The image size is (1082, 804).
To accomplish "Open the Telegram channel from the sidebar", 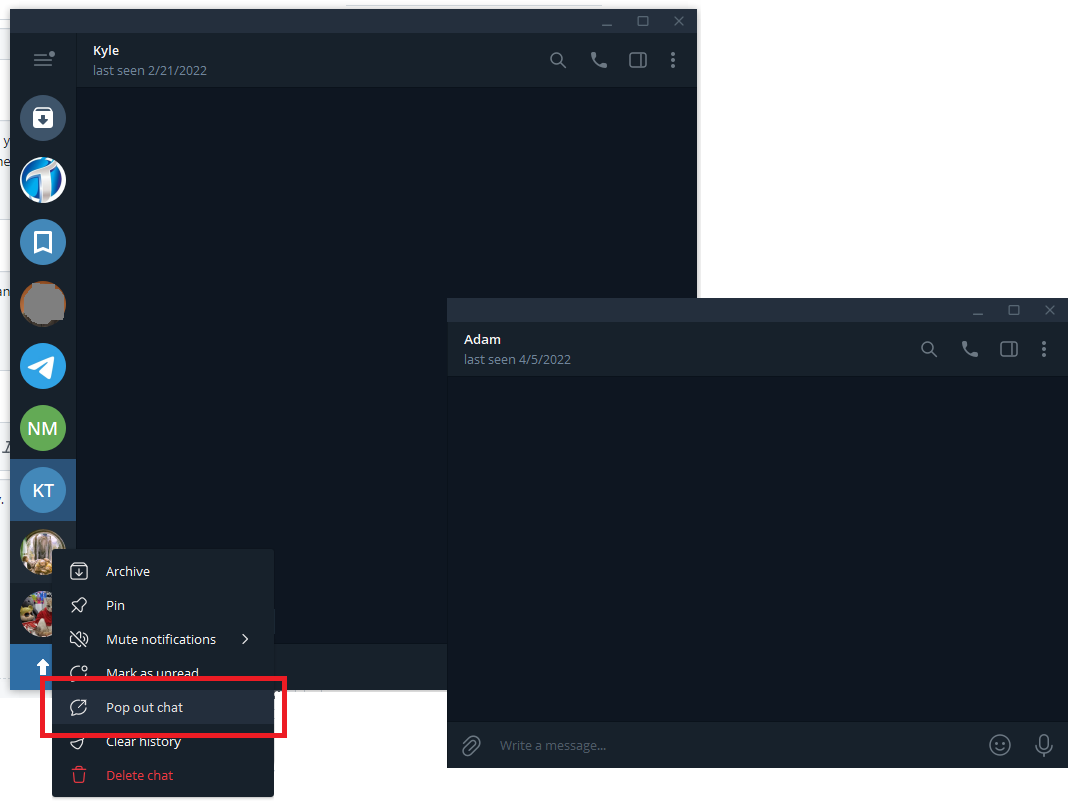I will (x=42, y=366).
